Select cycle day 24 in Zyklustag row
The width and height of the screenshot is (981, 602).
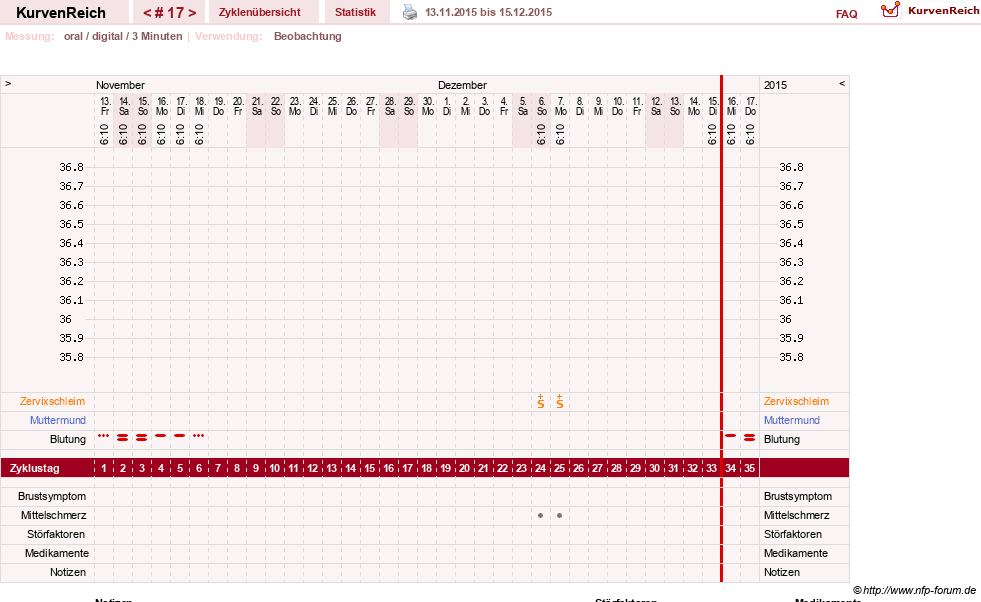(541, 468)
